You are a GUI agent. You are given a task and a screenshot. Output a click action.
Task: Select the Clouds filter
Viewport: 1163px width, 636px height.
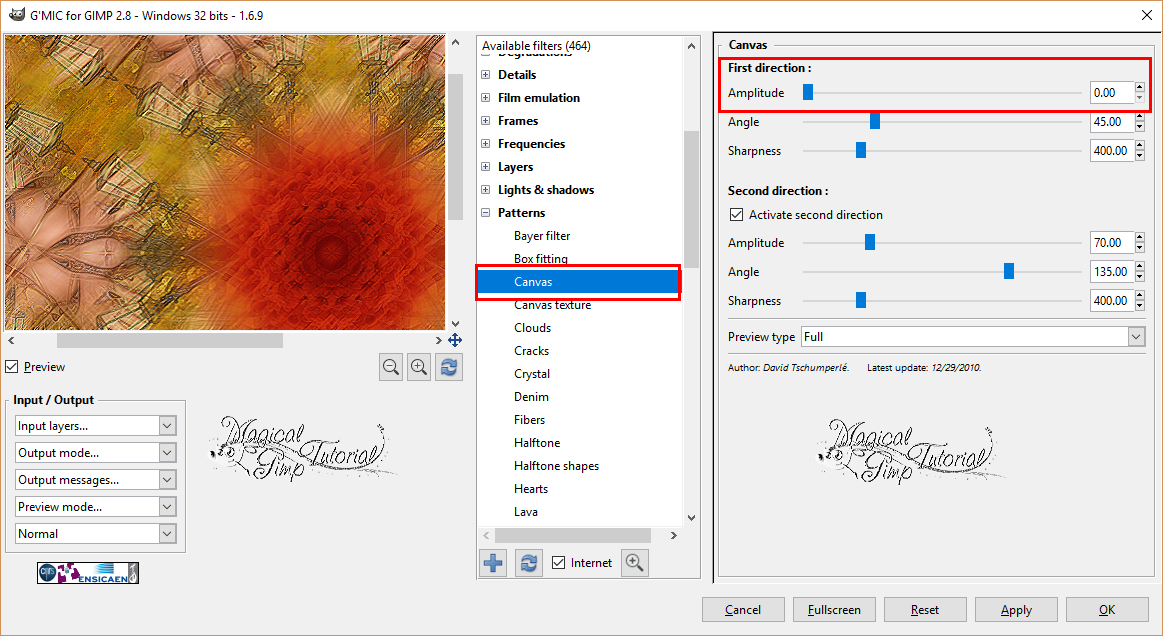click(532, 327)
